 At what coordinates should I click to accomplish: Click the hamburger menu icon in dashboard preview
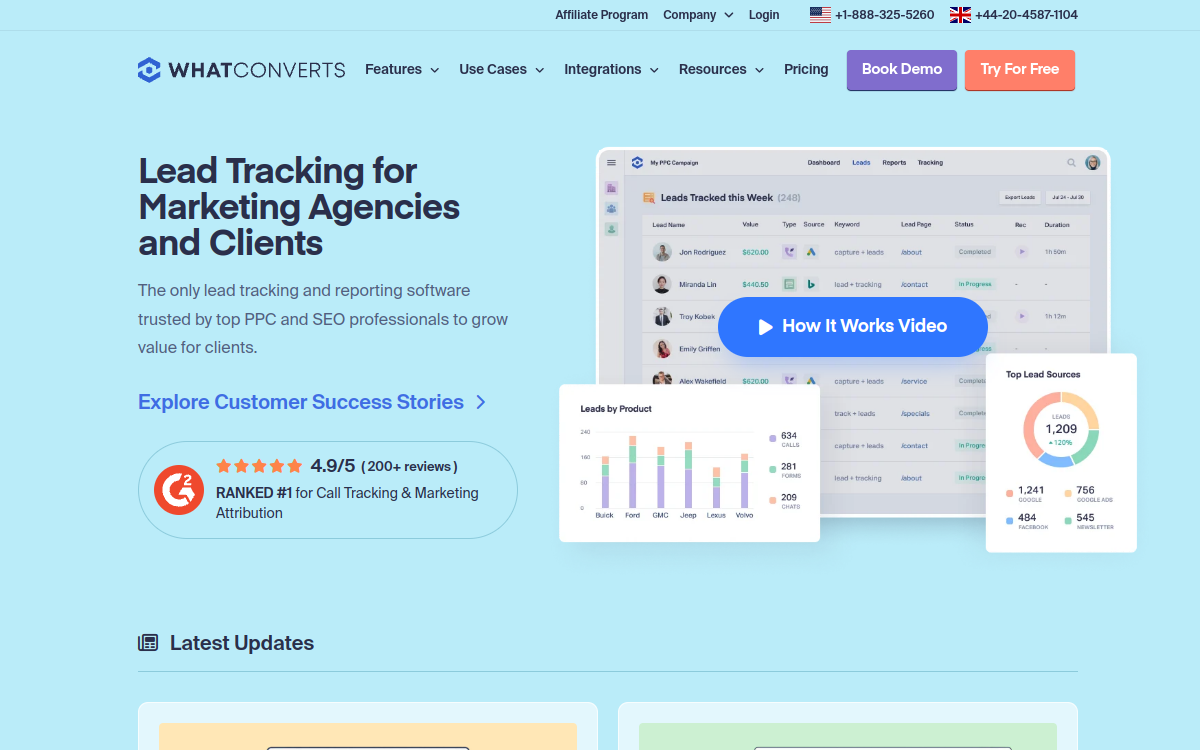tap(612, 163)
